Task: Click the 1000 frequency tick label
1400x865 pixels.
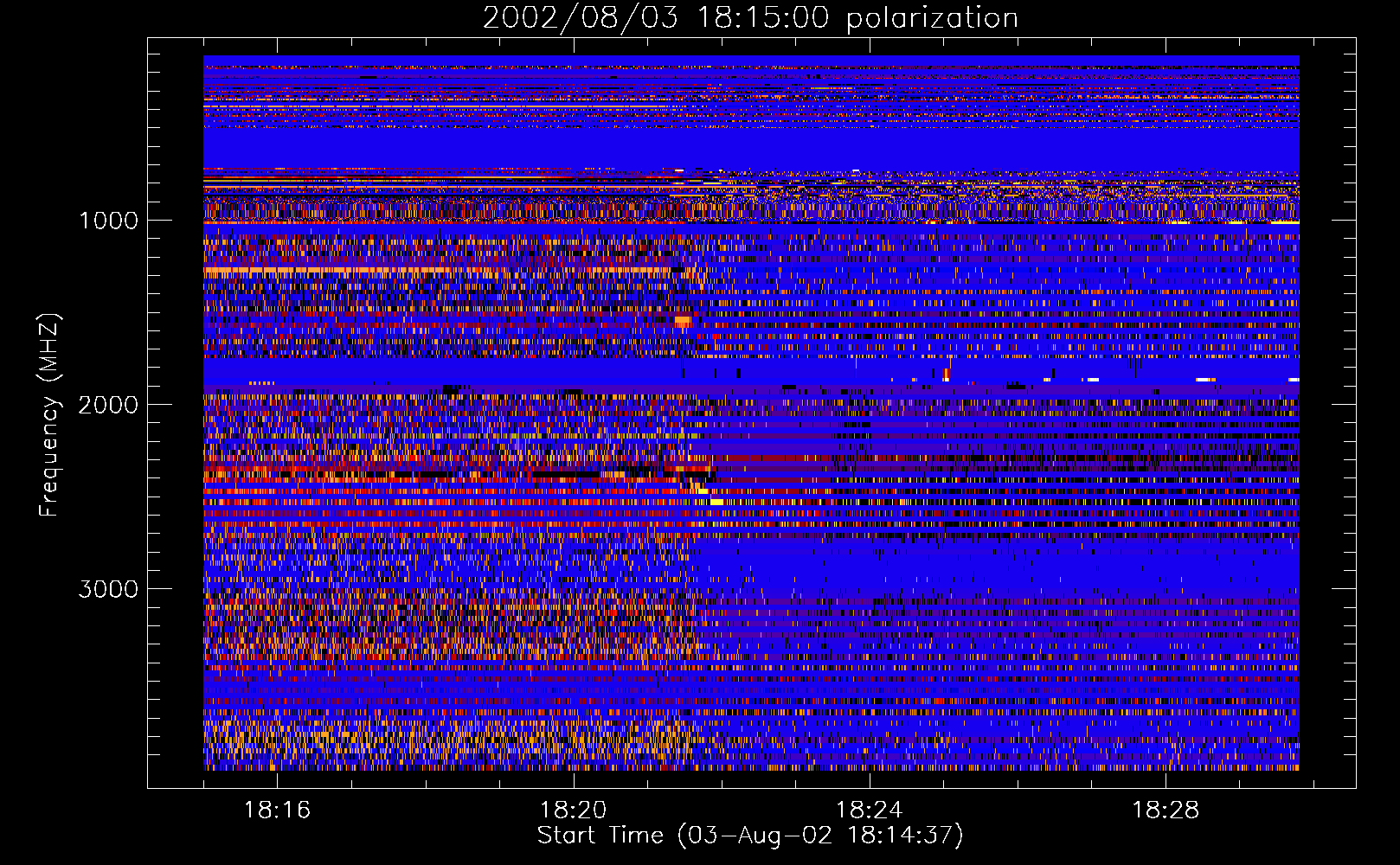Action: coord(108,221)
